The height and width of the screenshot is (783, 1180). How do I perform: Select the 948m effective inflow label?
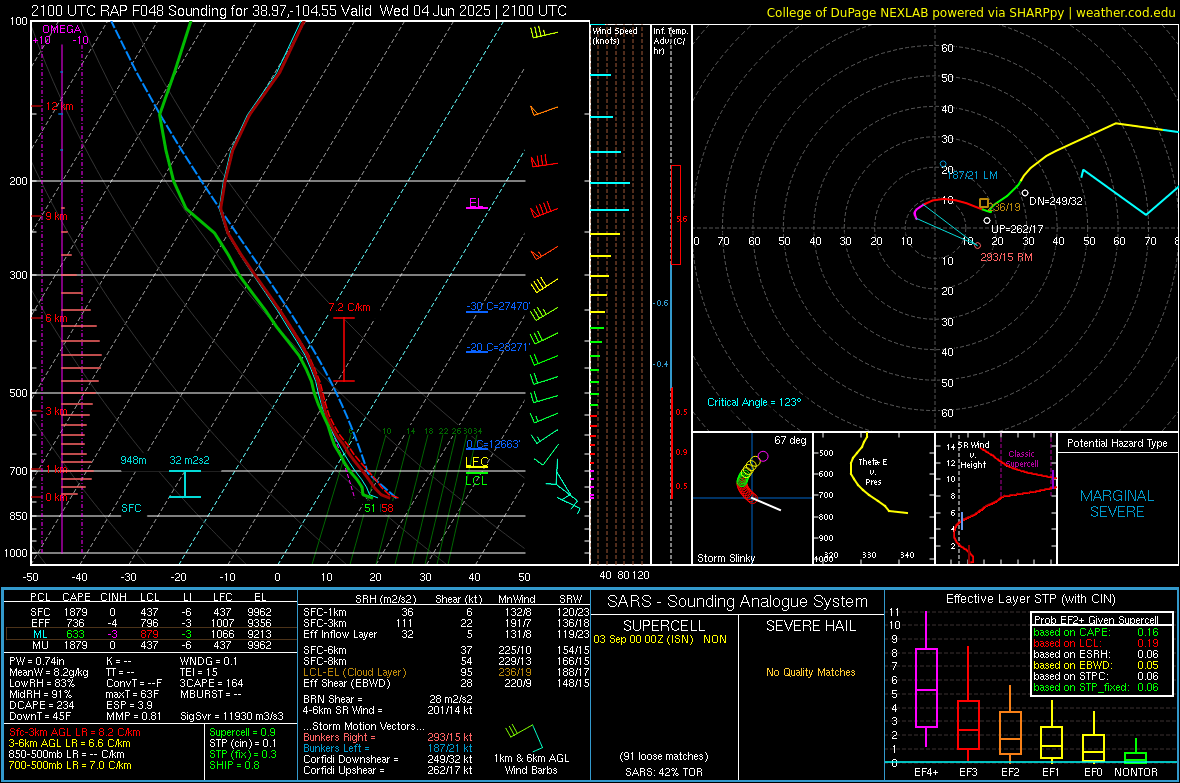click(133, 460)
